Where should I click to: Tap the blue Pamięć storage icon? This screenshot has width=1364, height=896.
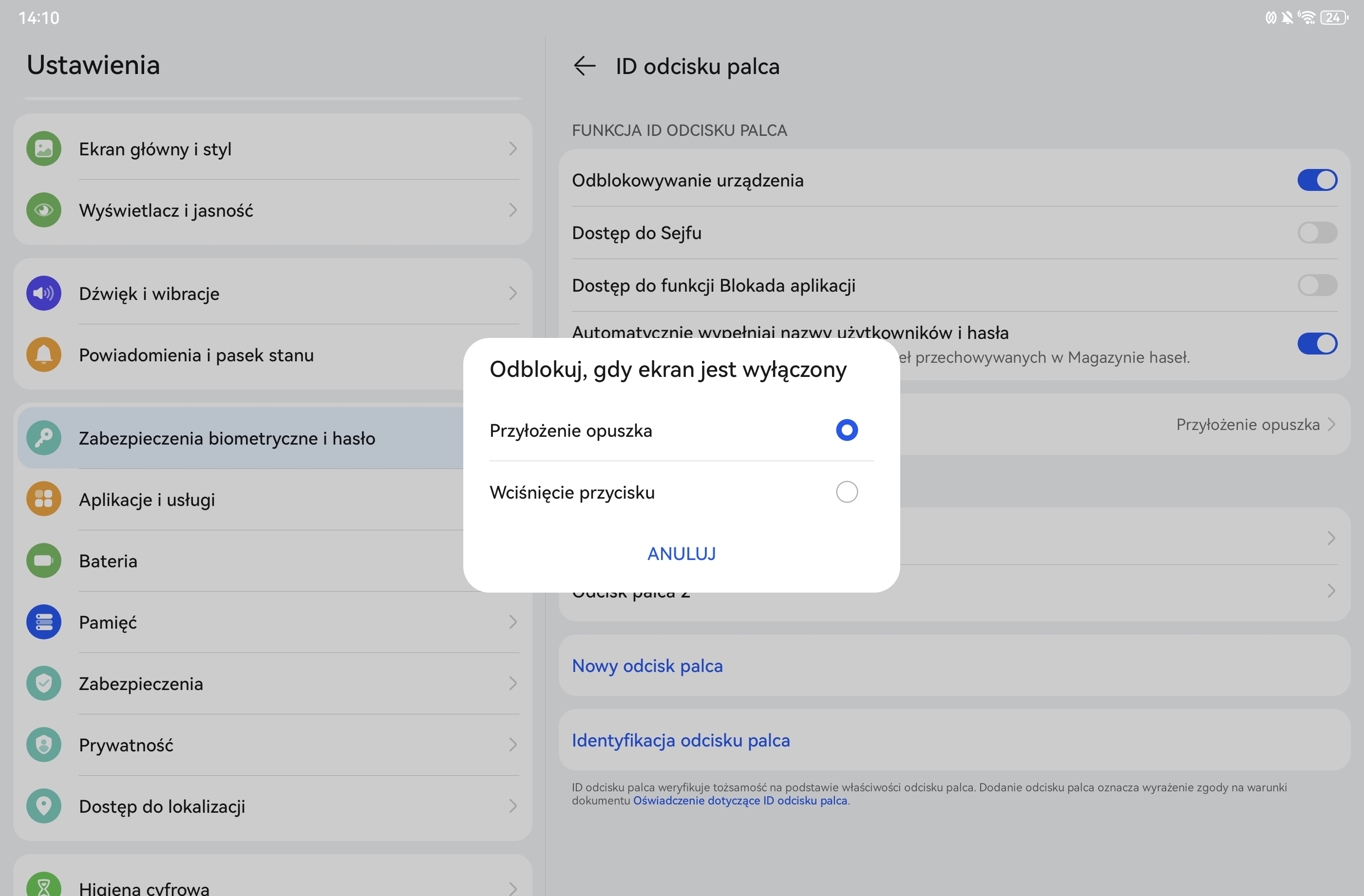pyautogui.click(x=43, y=622)
